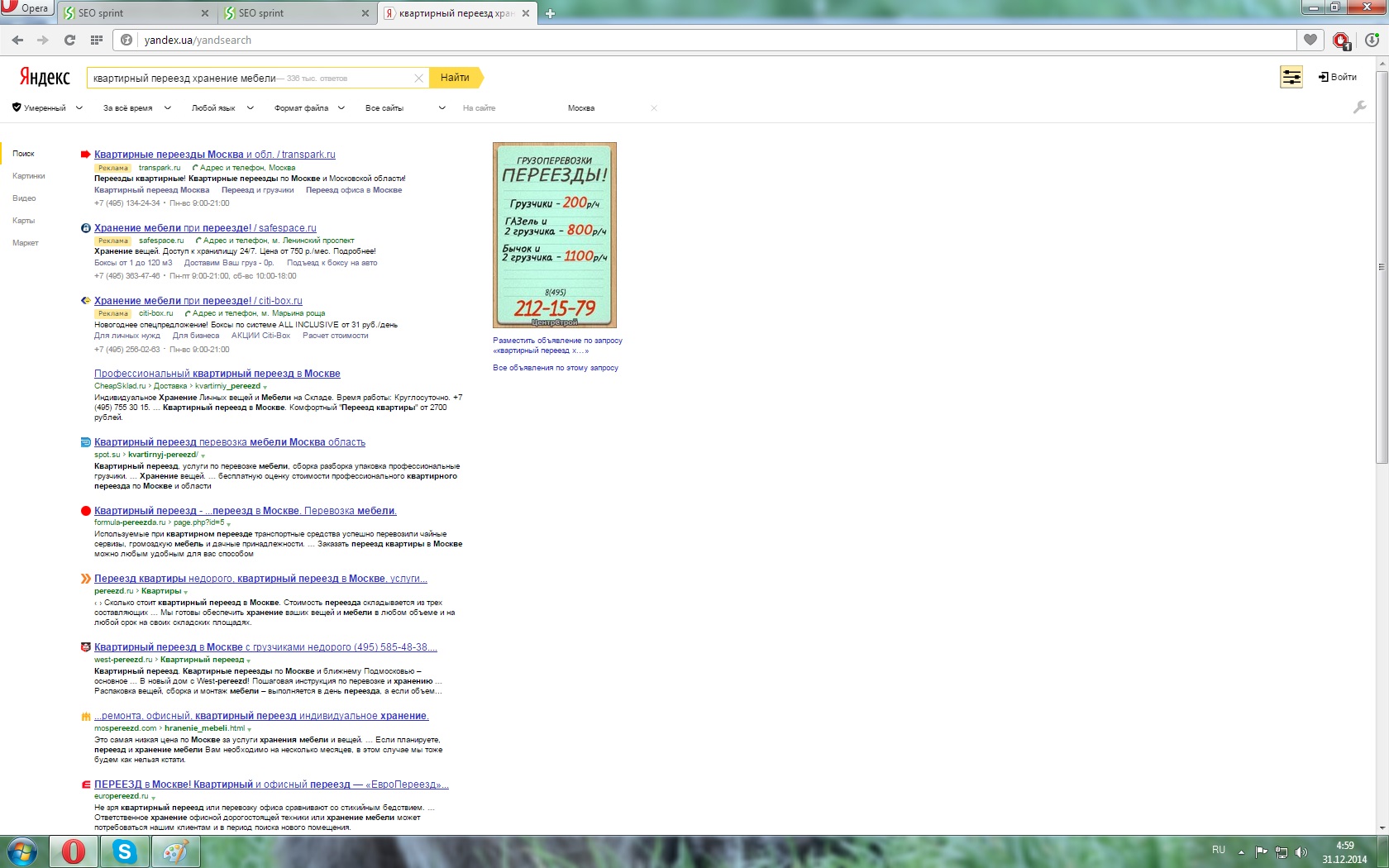Click the transpark.ru red arrow favicon
The width and height of the screenshot is (1389, 868).
(x=85, y=155)
